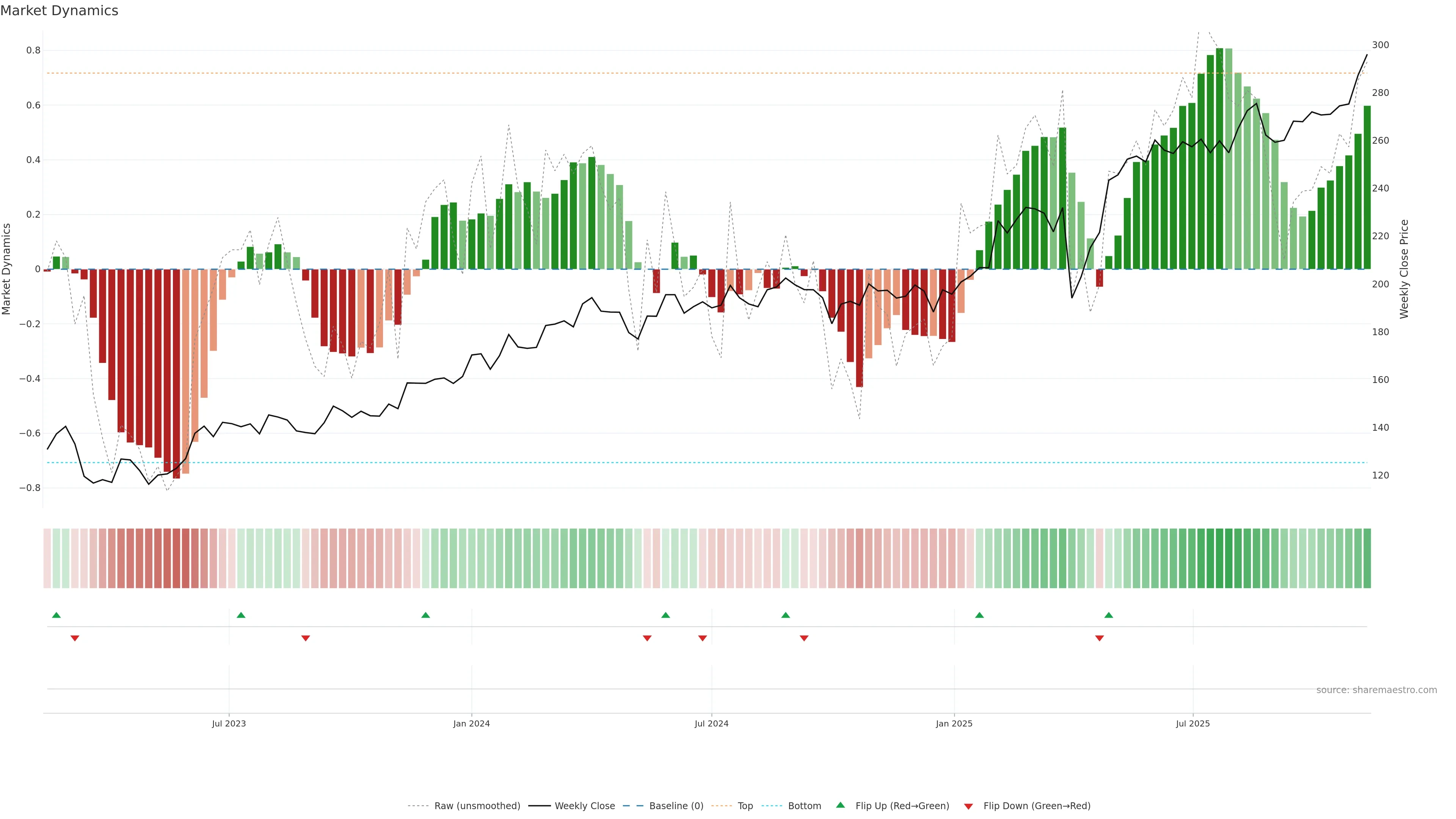Click the Market Dynamics chart title

point(60,11)
